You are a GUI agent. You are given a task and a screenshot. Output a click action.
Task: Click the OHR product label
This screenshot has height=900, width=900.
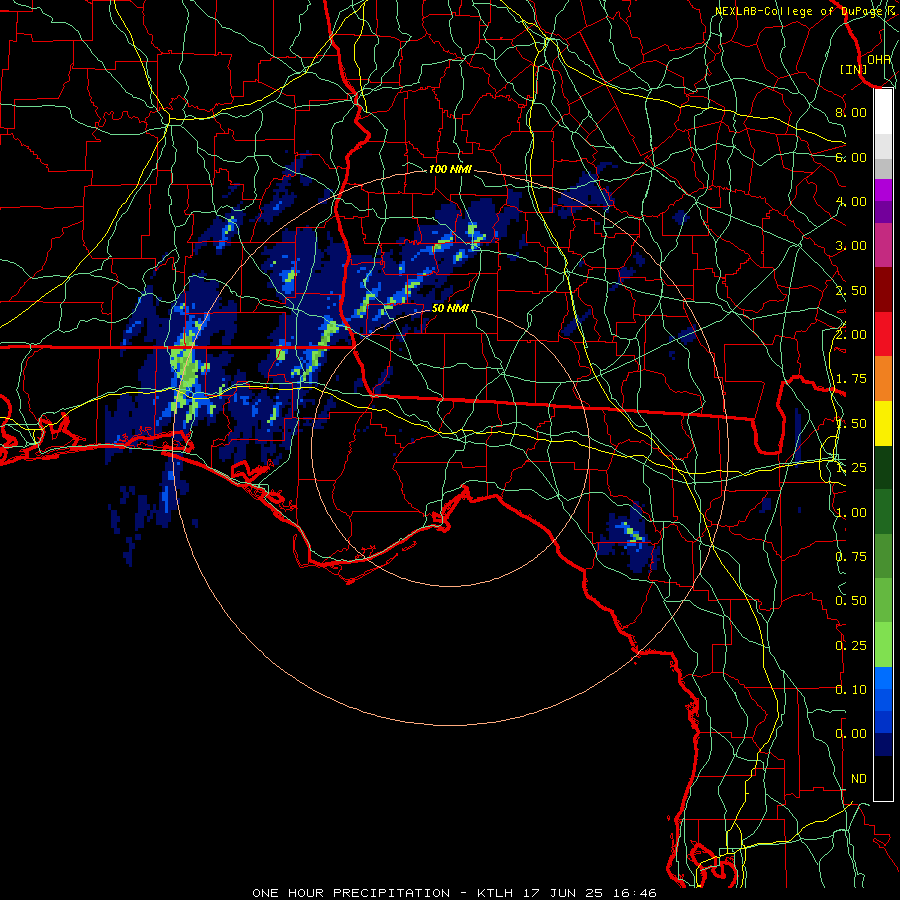pos(879,59)
